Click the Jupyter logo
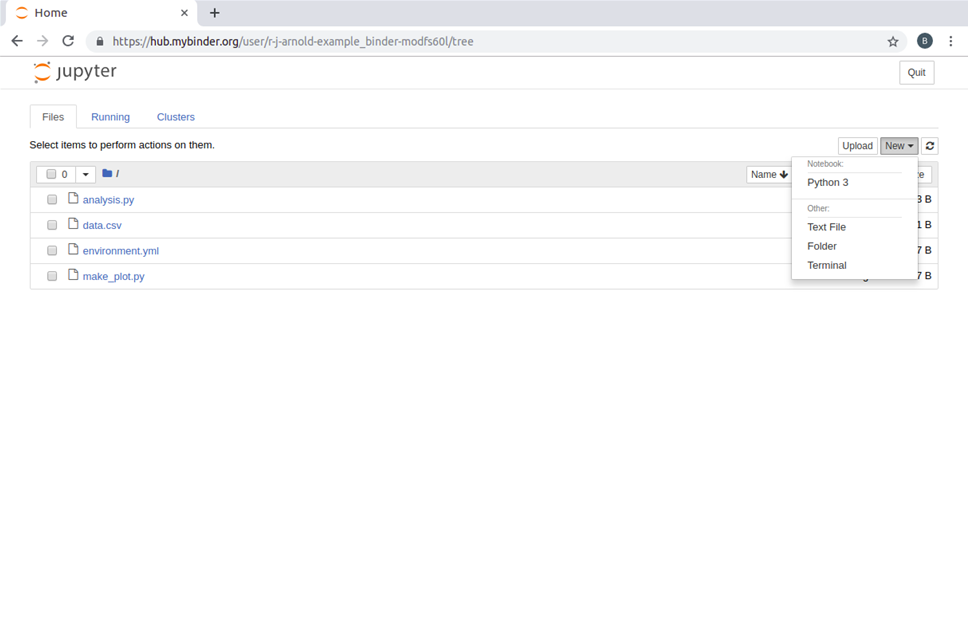968x618 pixels. click(x=75, y=72)
